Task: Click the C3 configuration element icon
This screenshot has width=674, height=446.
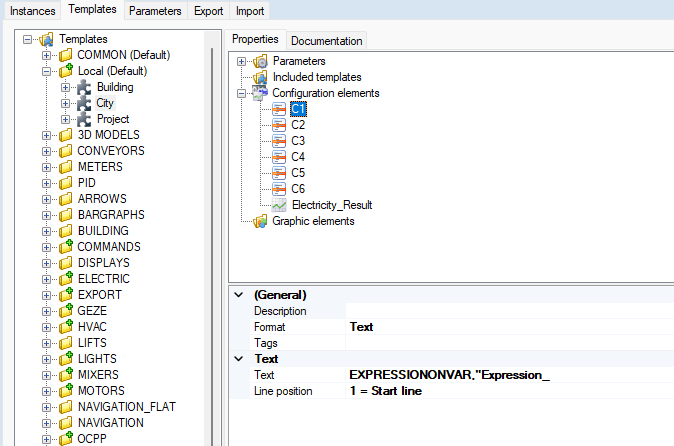Action: pos(279,141)
